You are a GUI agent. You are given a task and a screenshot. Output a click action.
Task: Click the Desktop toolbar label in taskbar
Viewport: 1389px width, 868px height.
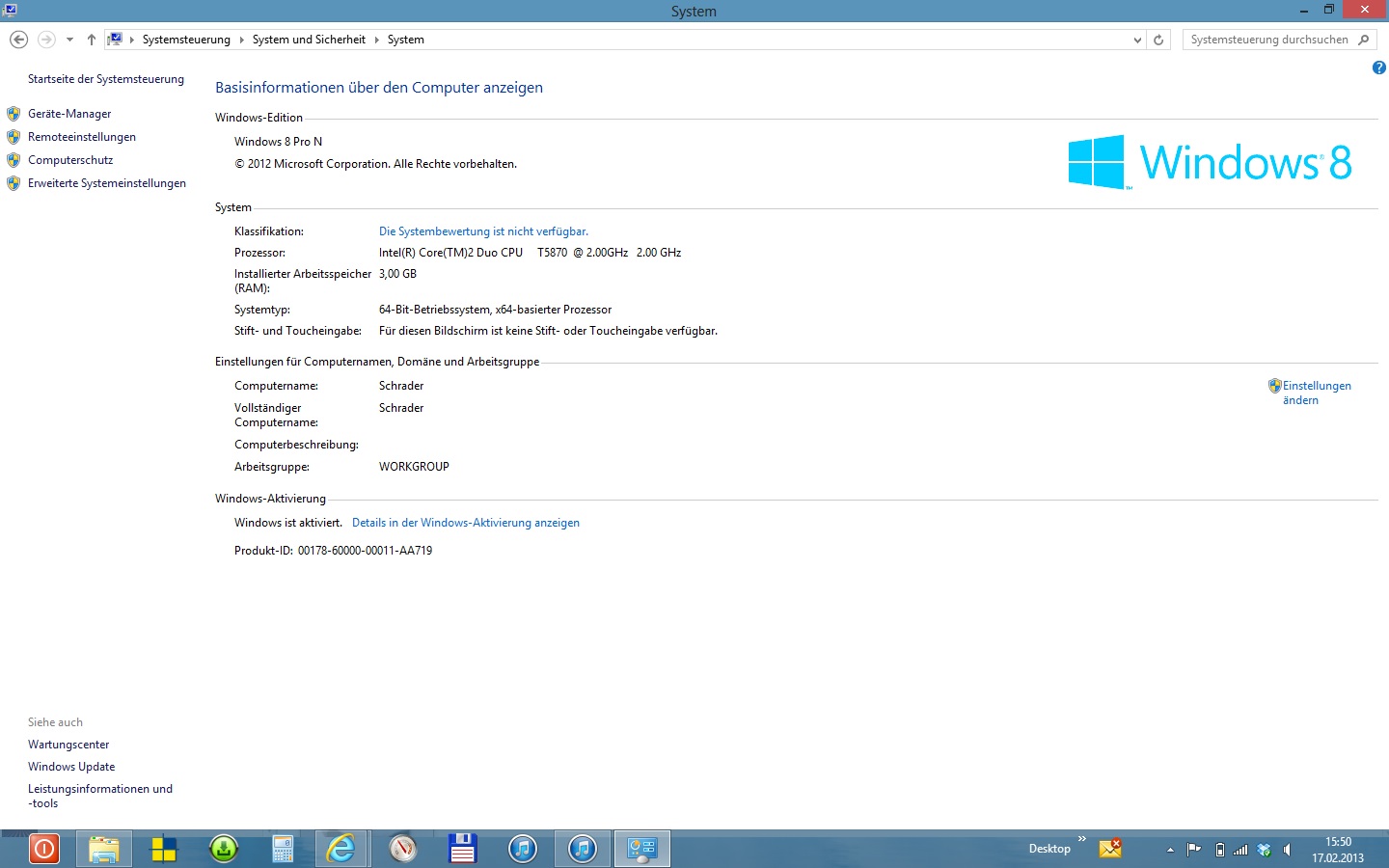(x=1049, y=849)
